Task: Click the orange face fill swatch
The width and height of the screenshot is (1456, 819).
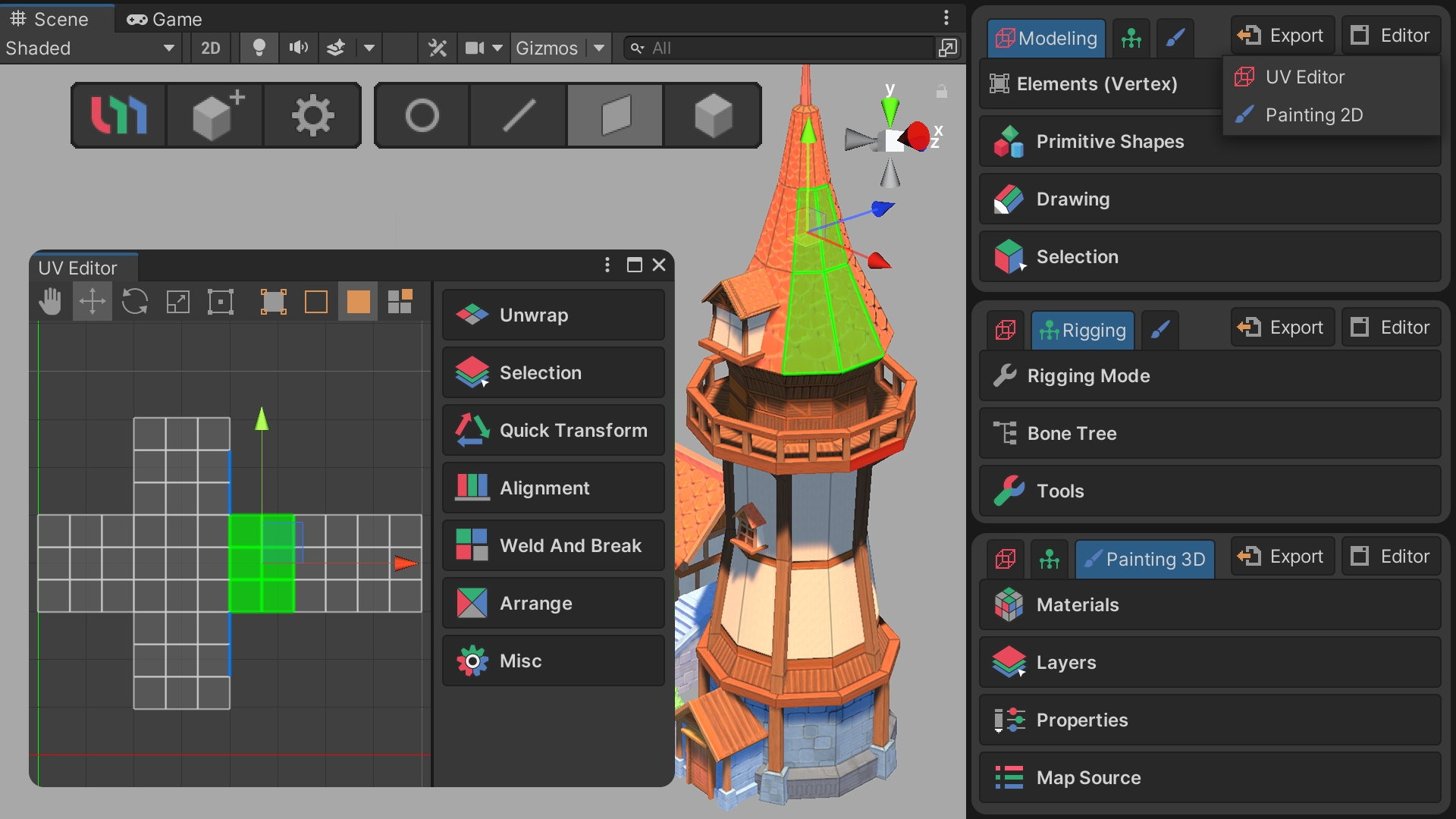Action: click(357, 301)
